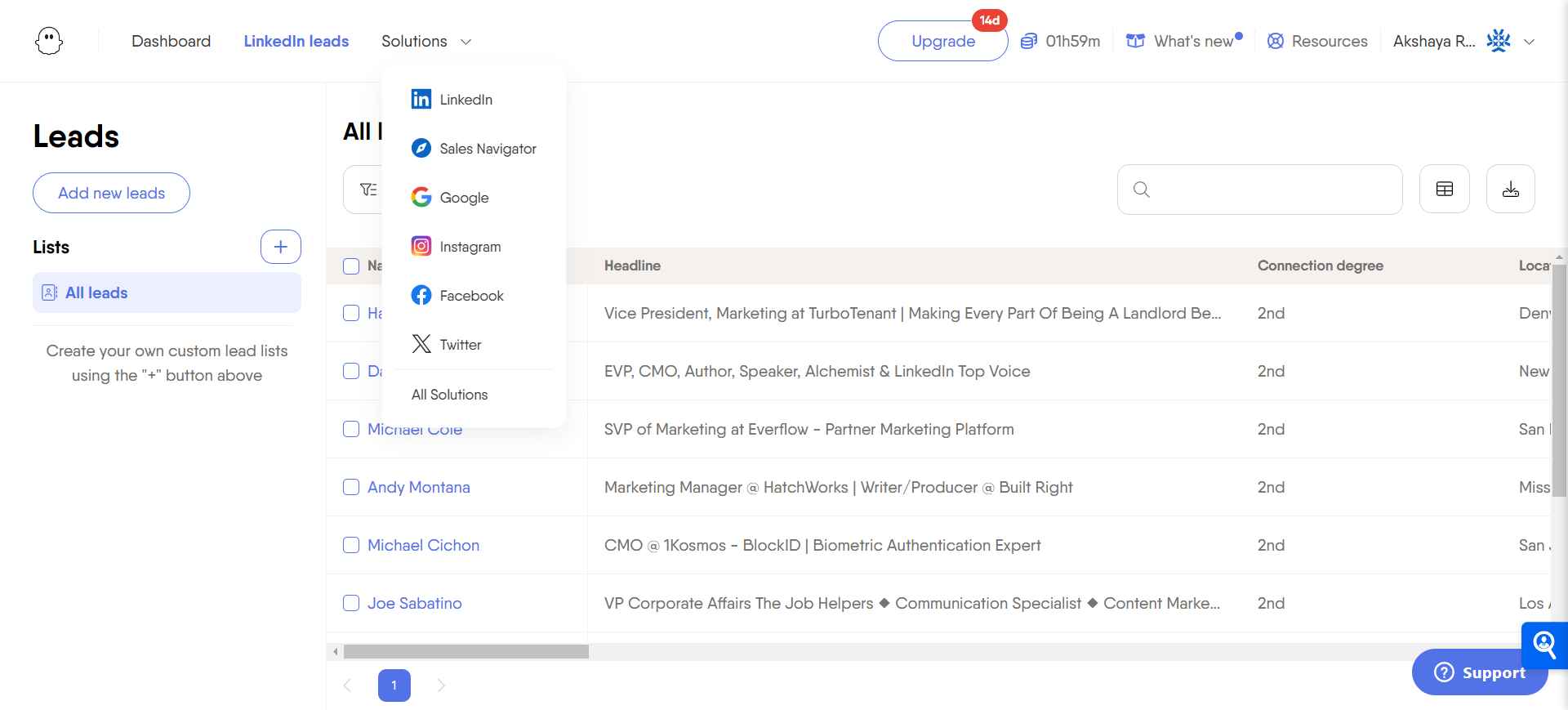Check the Andy Montana row checkbox
Image resolution: width=1568 pixels, height=710 pixels.
pyautogui.click(x=351, y=487)
